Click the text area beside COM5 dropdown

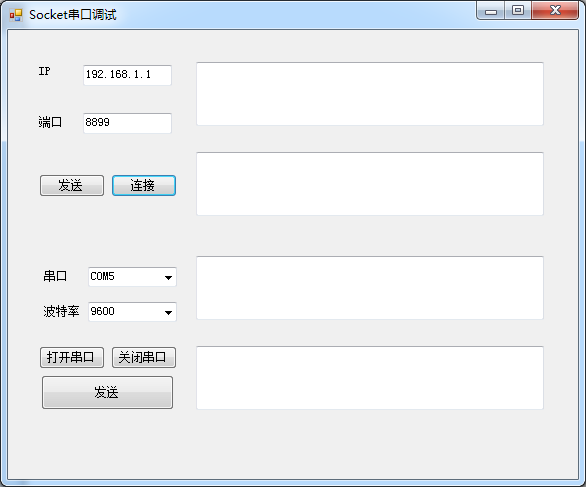click(x=370, y=288)
